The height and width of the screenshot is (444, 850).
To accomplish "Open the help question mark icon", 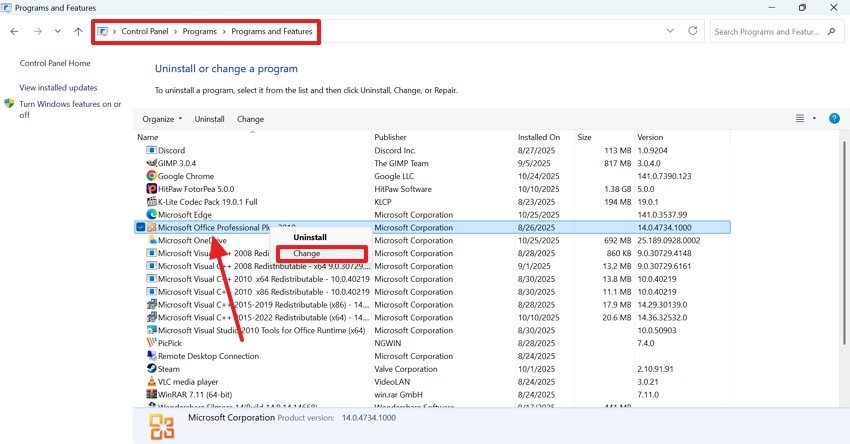I will 834,119.
